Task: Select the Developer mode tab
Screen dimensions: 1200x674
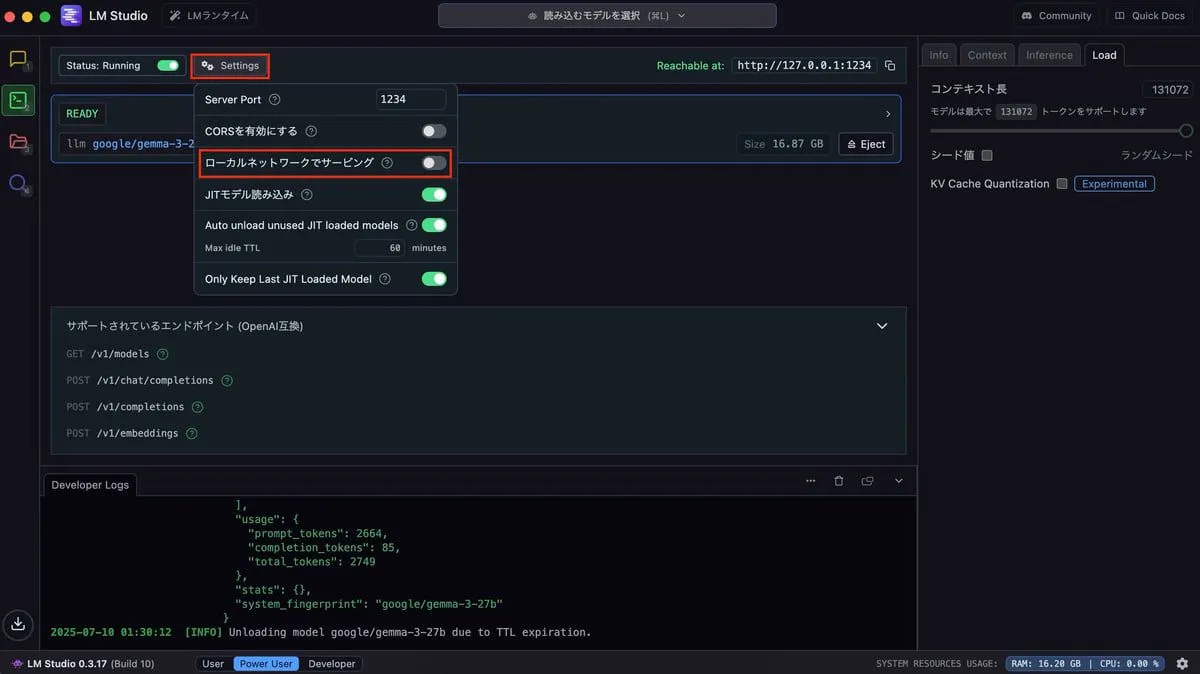Action: tap(331, 663)
